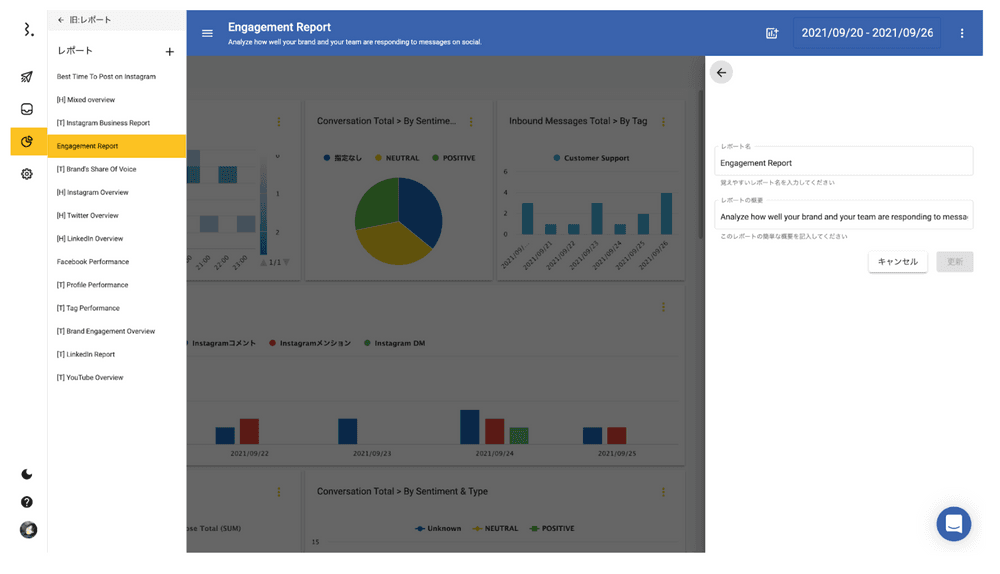This screenshot has width=1000, height=574.
Task: Open header three-dot more options menu
Action: click(x=962, y=33)
